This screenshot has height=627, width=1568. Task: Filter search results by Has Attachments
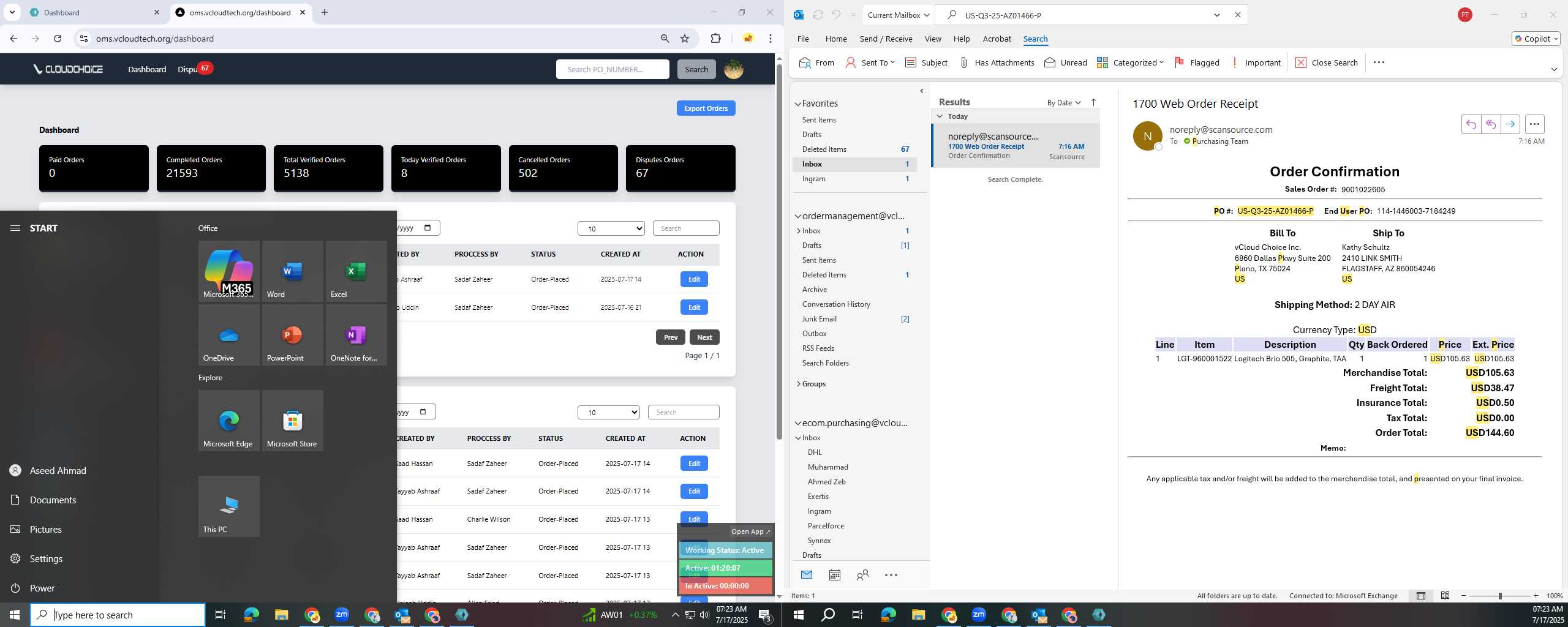pos(997,62)
